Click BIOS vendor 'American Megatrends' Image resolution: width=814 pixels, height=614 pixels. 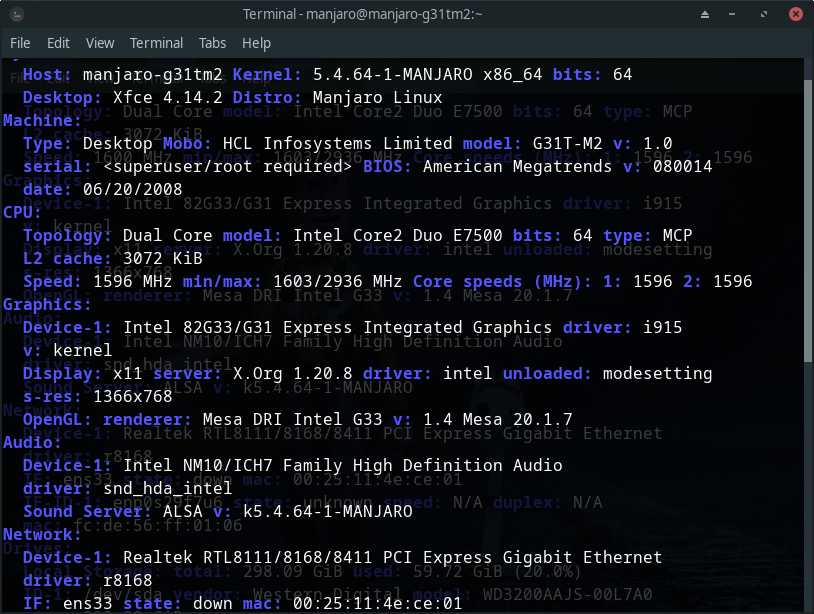[517, 167]
